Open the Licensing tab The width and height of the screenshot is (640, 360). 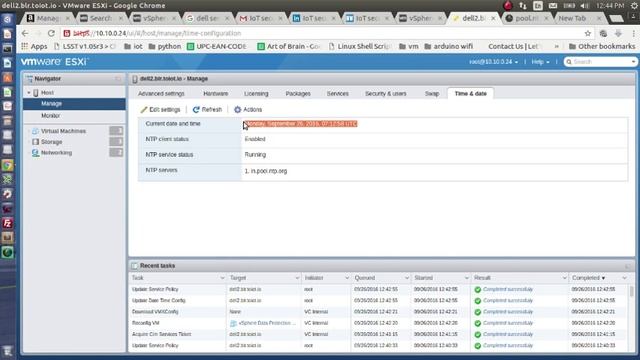coord(256,93)
